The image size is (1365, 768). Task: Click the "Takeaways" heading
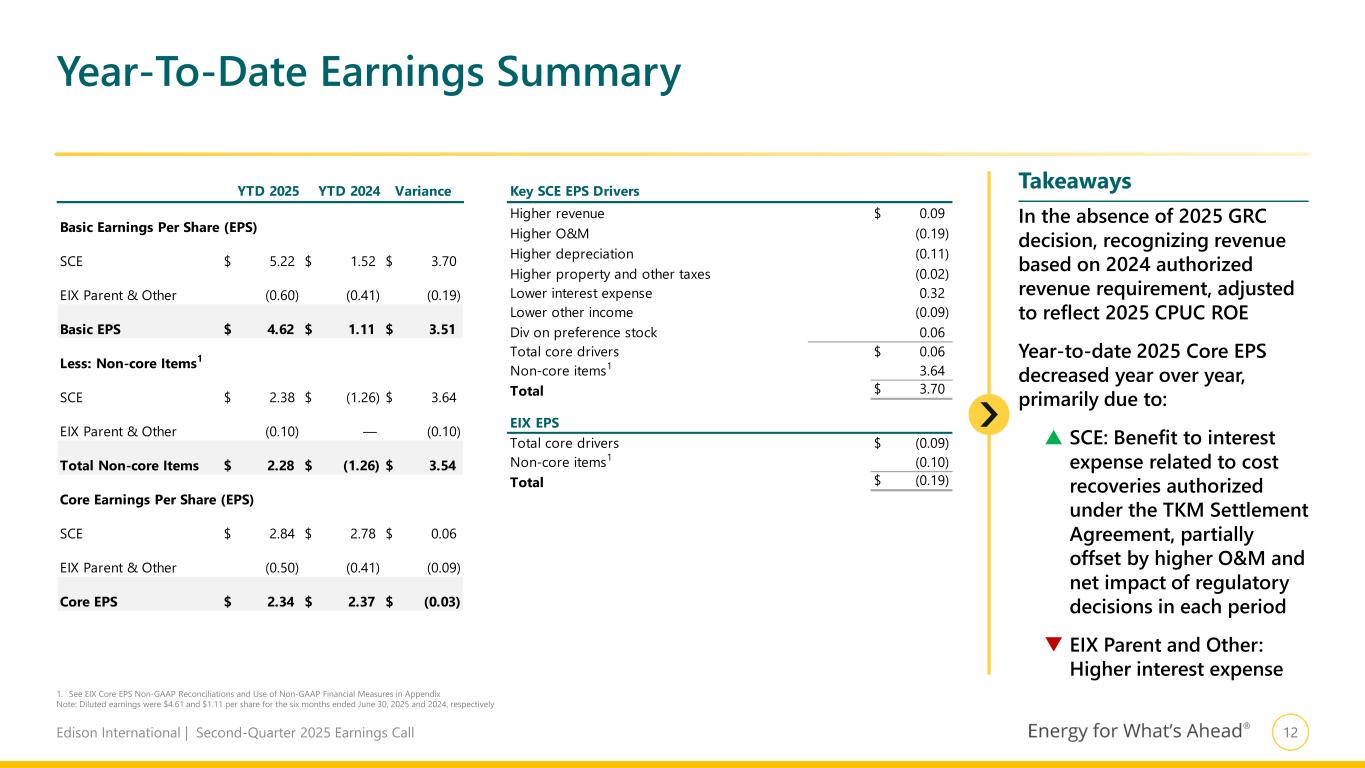point(1074,181)
